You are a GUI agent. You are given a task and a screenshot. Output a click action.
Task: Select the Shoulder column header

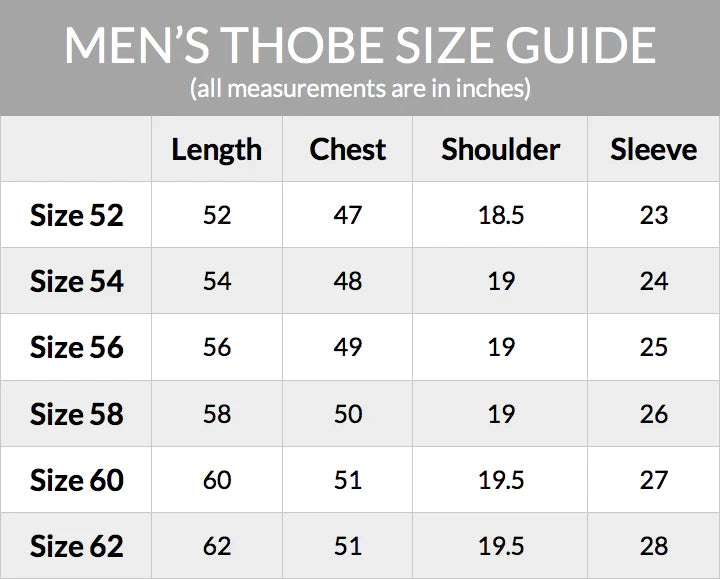pos(501,150)
